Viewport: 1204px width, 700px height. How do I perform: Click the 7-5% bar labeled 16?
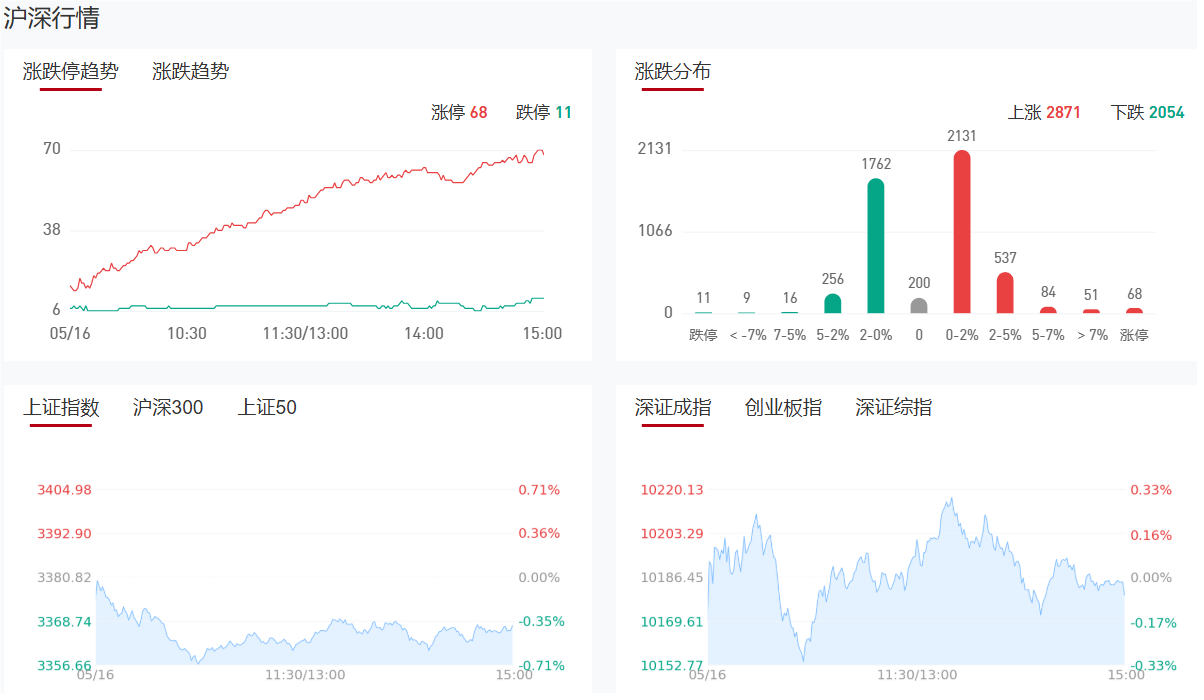(x=790, y=312)
